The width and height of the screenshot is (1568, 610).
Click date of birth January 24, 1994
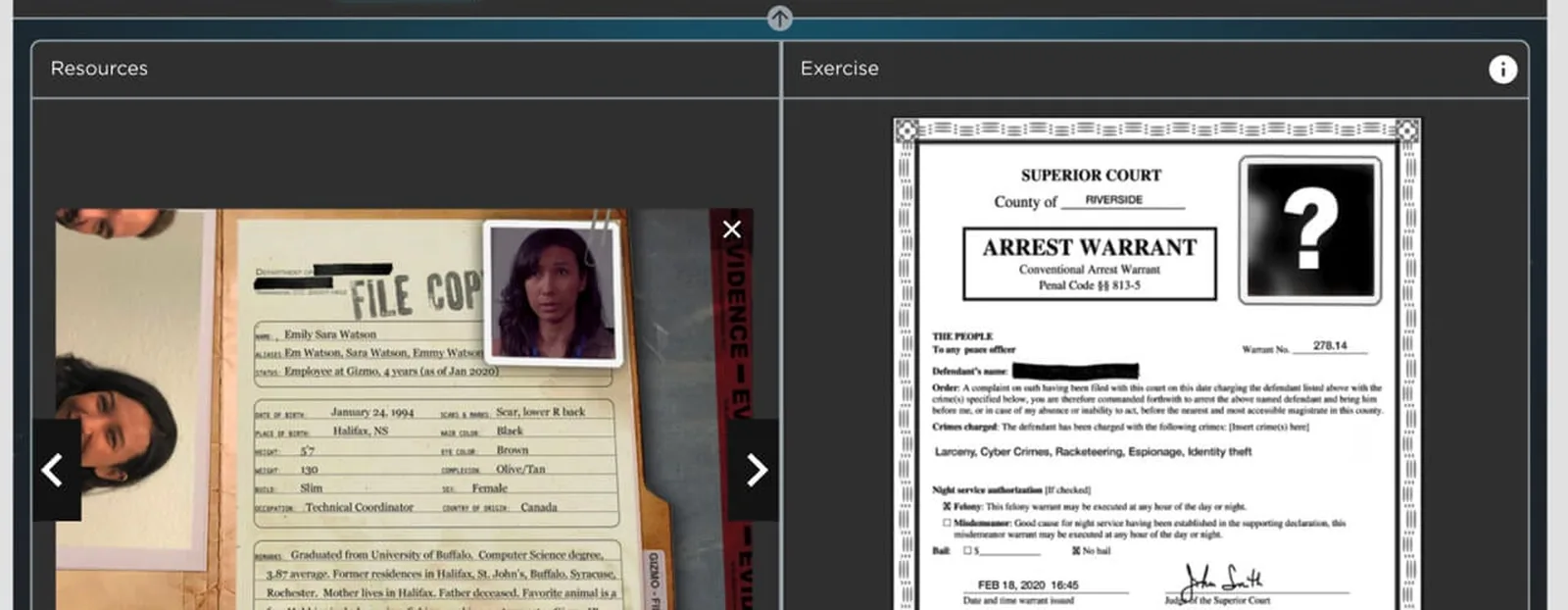click(x=372, y=412)
